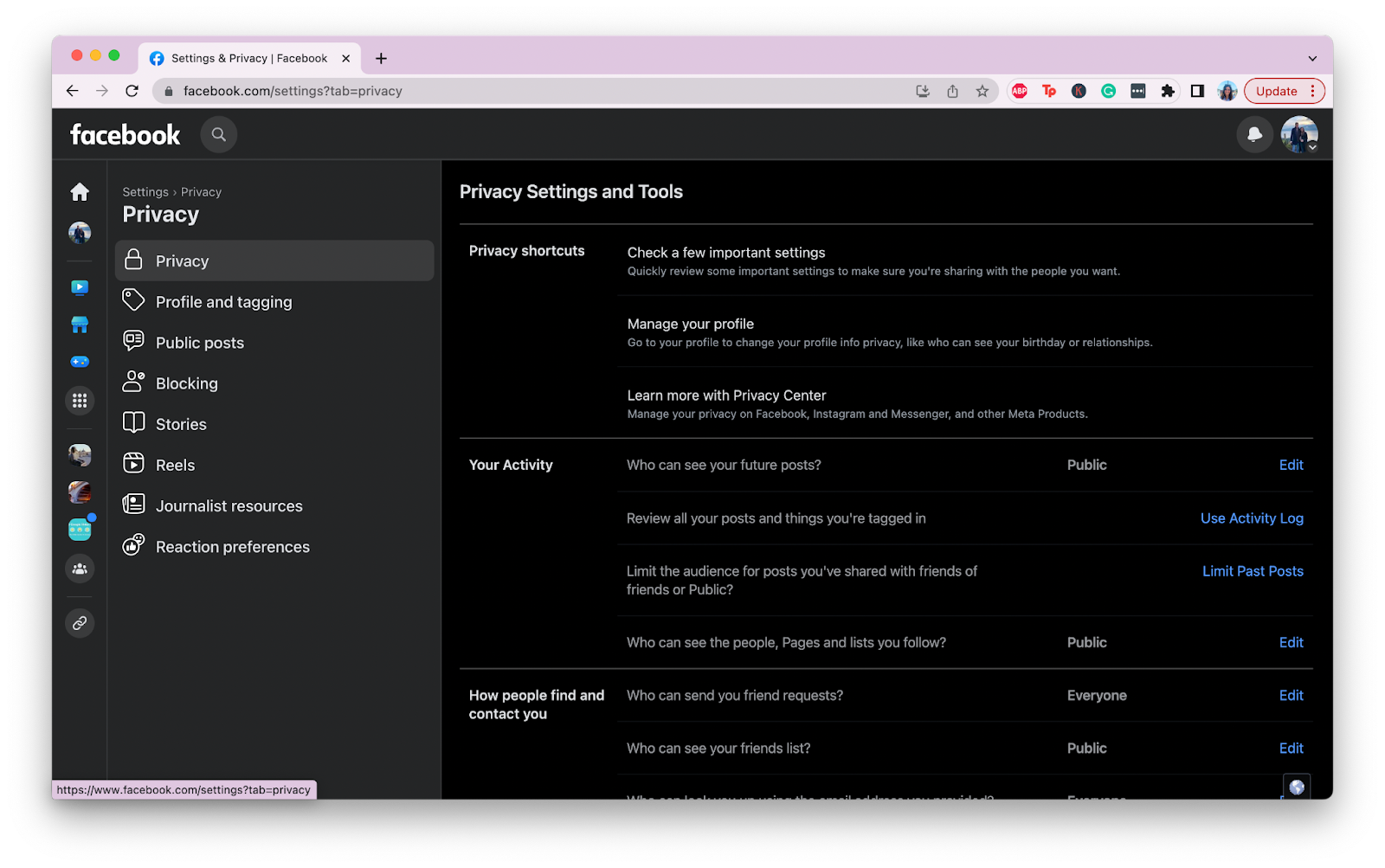Click the Limit Past Posts link
Image resolution: width=1385 pixels, height=868 pixels.
(x=1253, y=571)
